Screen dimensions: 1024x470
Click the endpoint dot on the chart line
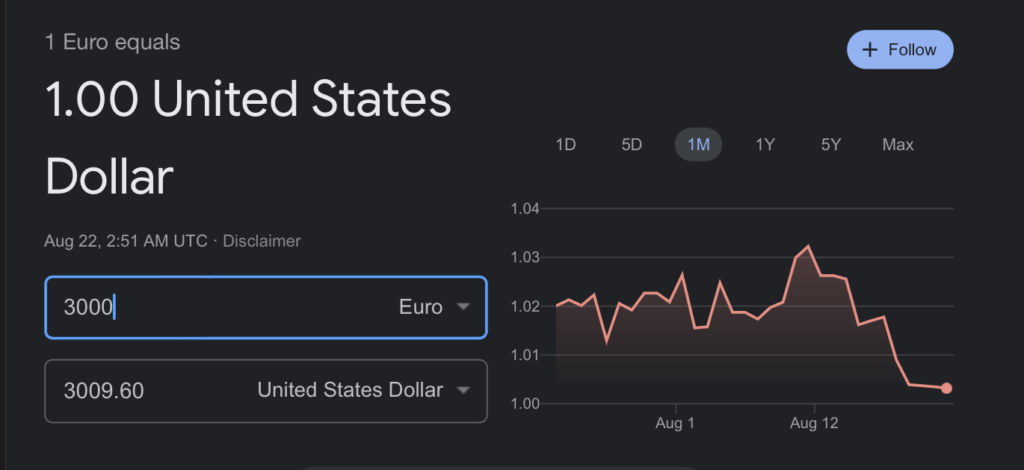coord(946,388)
